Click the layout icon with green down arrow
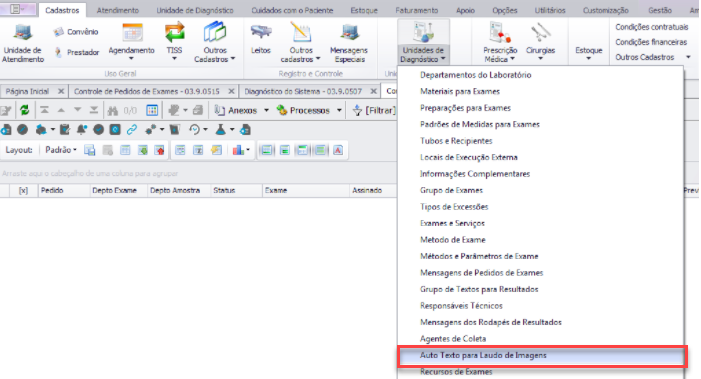 pos(143,150)
